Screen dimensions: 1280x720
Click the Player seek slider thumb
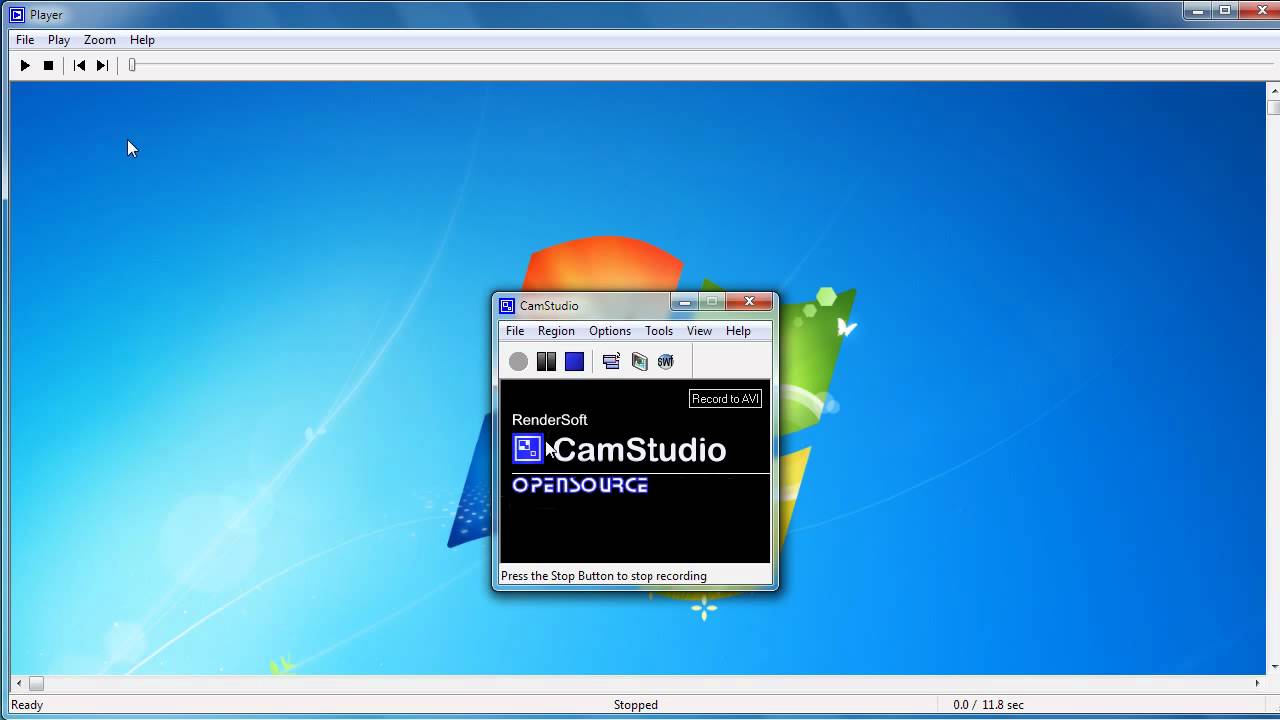132,66
